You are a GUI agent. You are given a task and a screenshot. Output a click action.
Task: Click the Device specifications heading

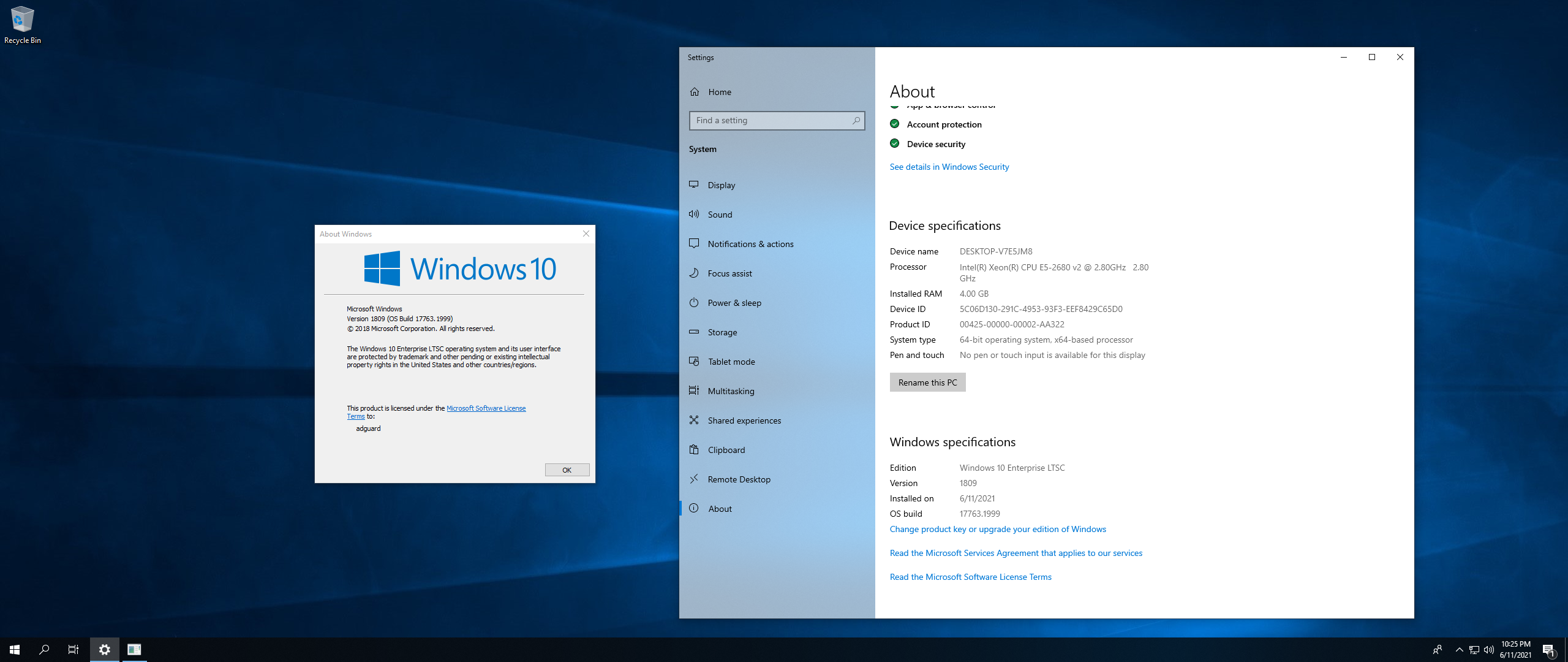coord(944,226)
